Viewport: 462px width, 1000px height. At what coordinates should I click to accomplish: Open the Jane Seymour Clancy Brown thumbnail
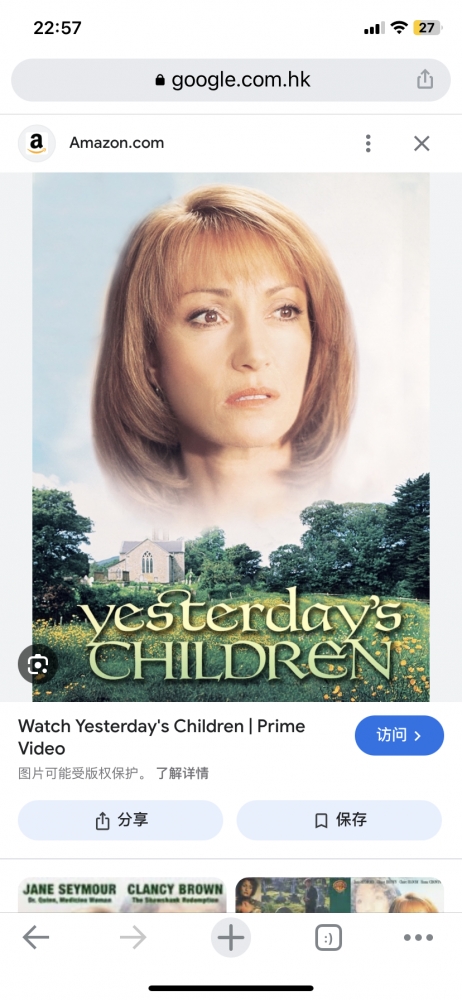tap(122, 894)
